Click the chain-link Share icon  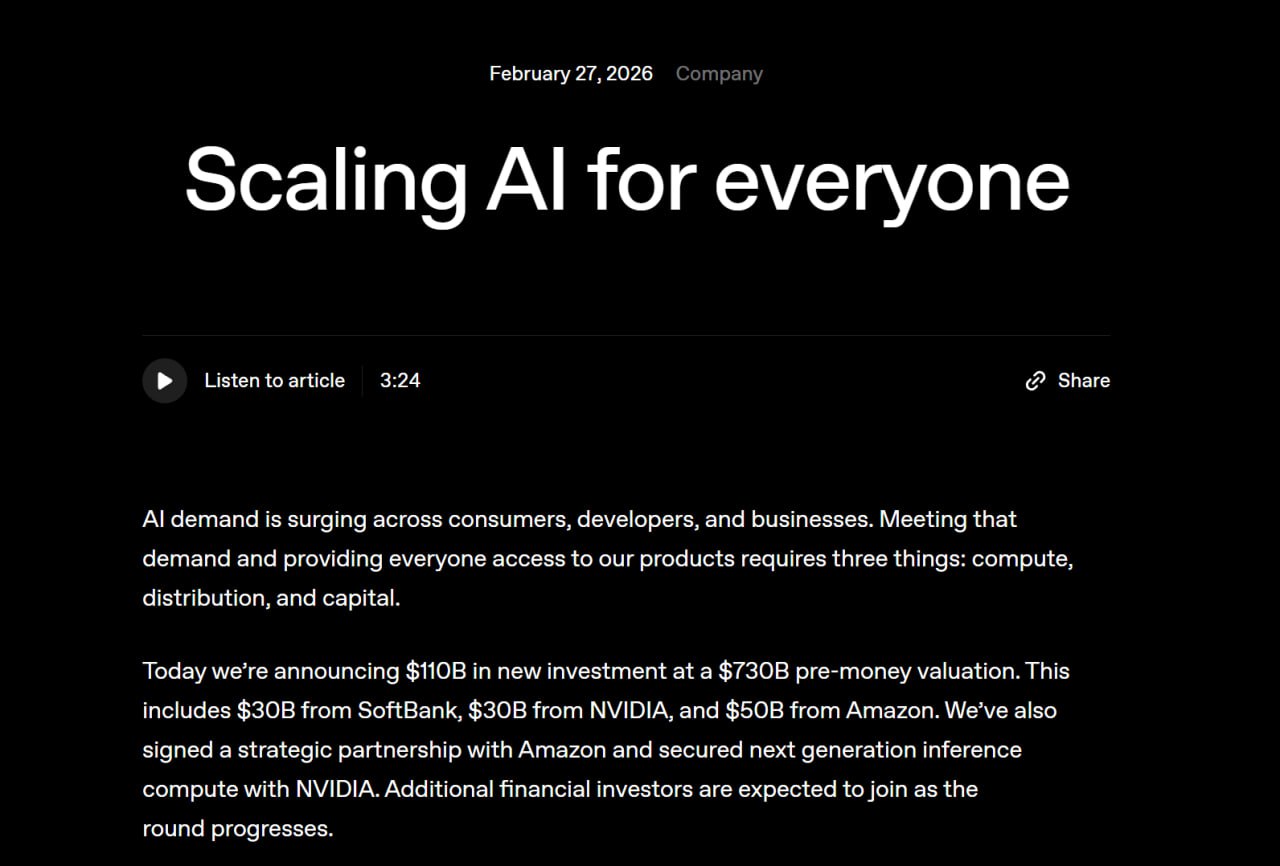click(1035, 381)
